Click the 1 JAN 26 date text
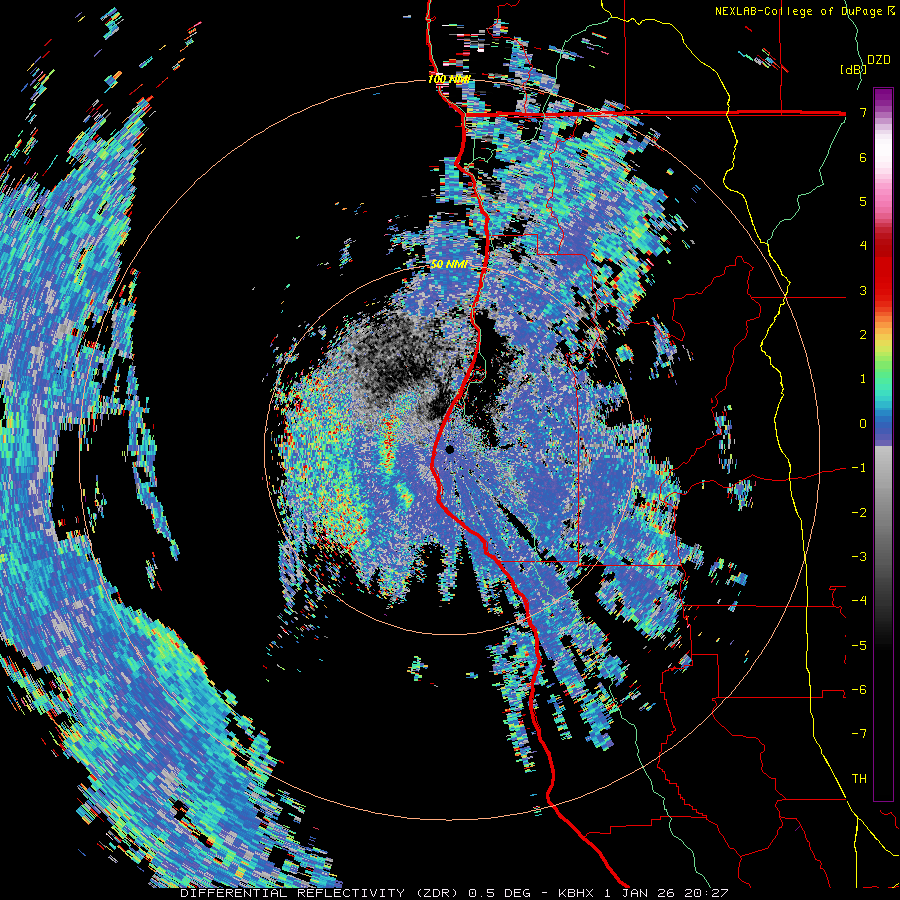The width and height of the screenshot is (900, 900). 639,893
